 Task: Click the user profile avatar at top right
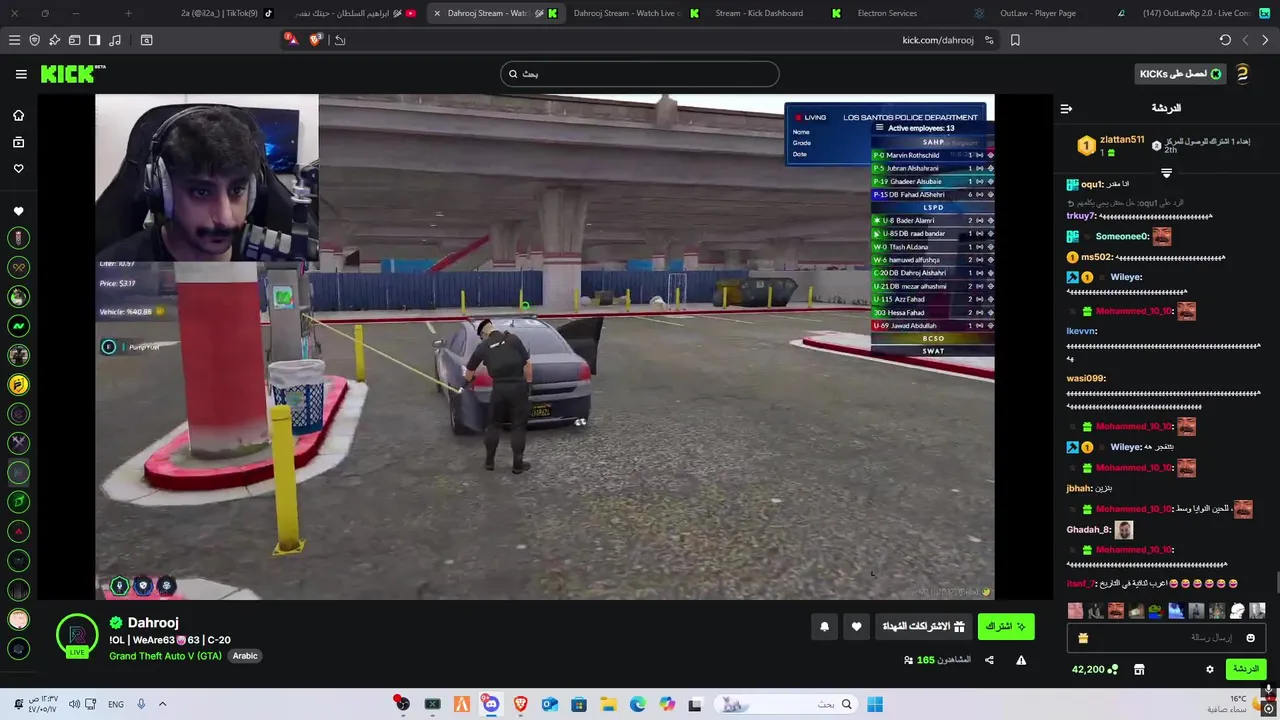click(x=1242, y=74)
